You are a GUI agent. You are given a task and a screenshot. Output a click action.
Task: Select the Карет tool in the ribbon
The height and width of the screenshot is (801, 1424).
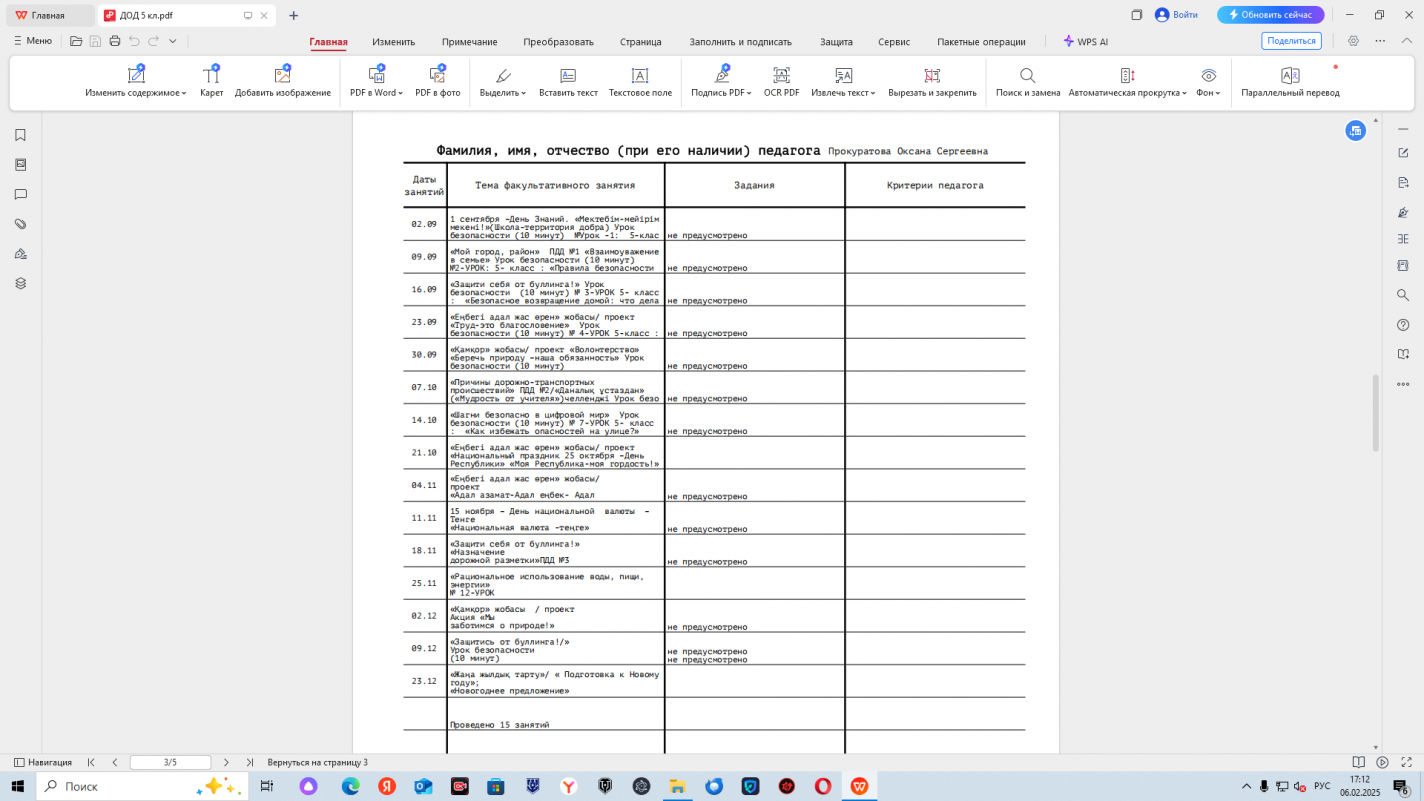click(211, 76)
